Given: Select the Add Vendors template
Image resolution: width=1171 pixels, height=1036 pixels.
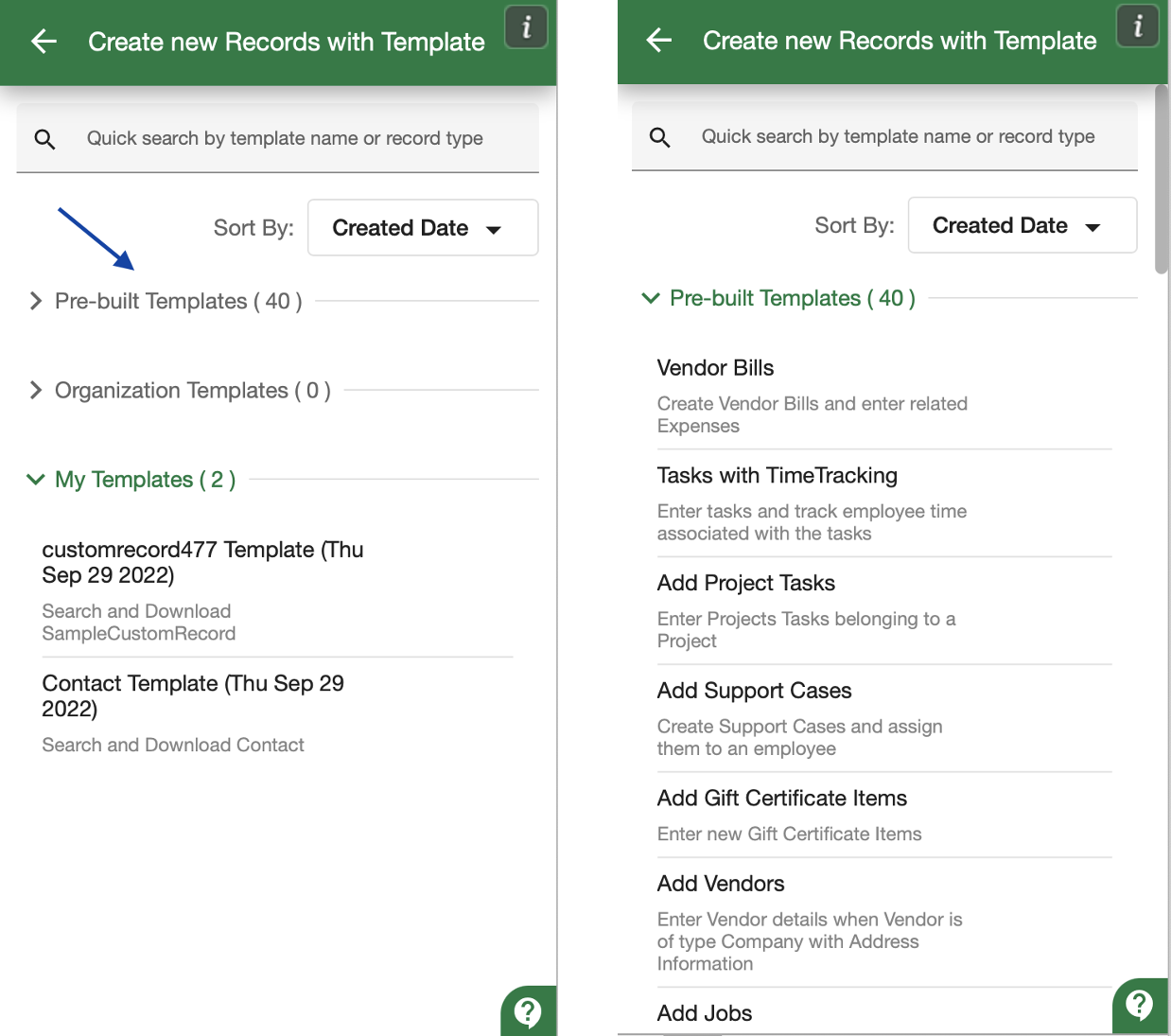Looking at the screenshot, I should [721, 884].
